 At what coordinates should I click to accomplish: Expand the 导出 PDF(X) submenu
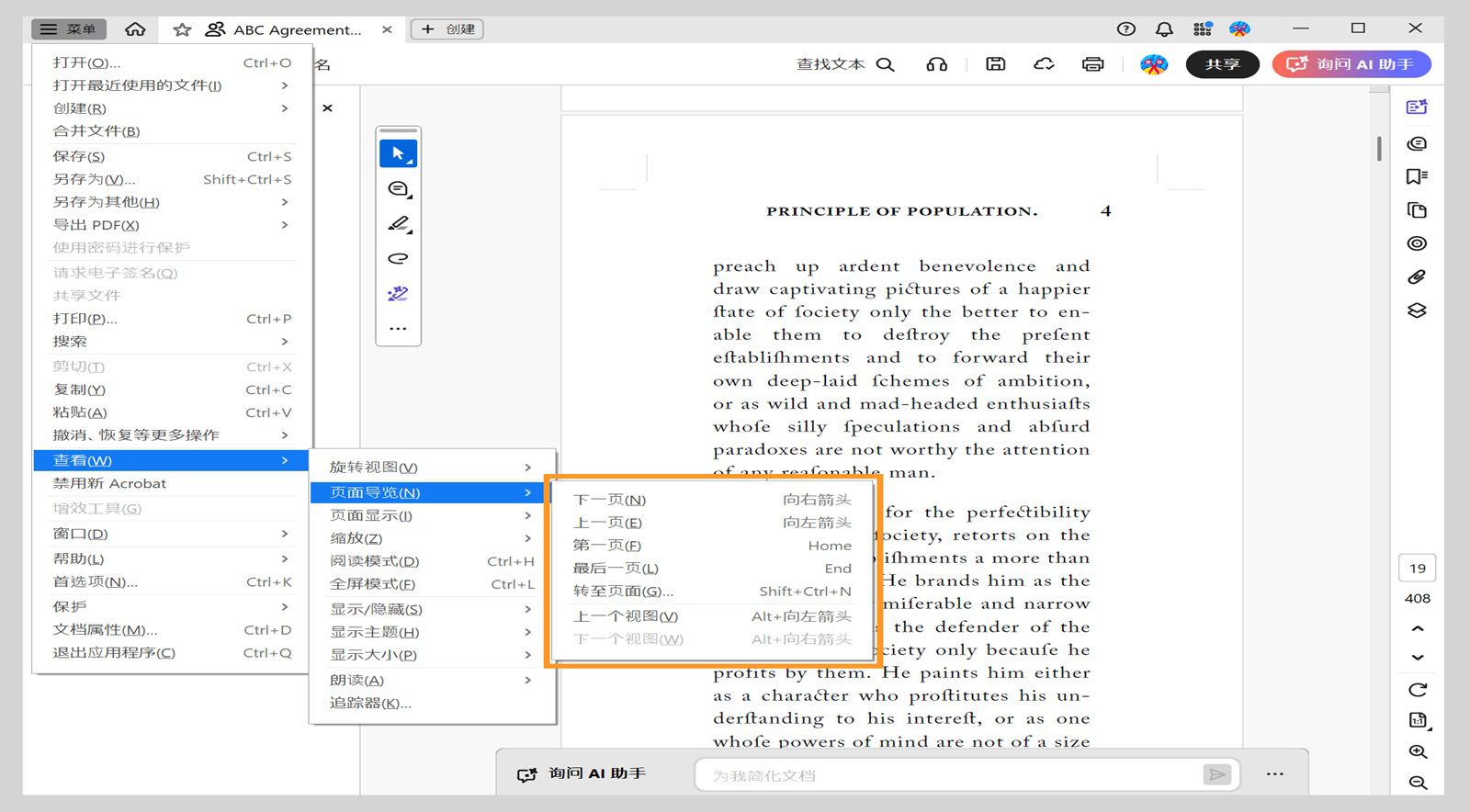click(x=172, y=225)
